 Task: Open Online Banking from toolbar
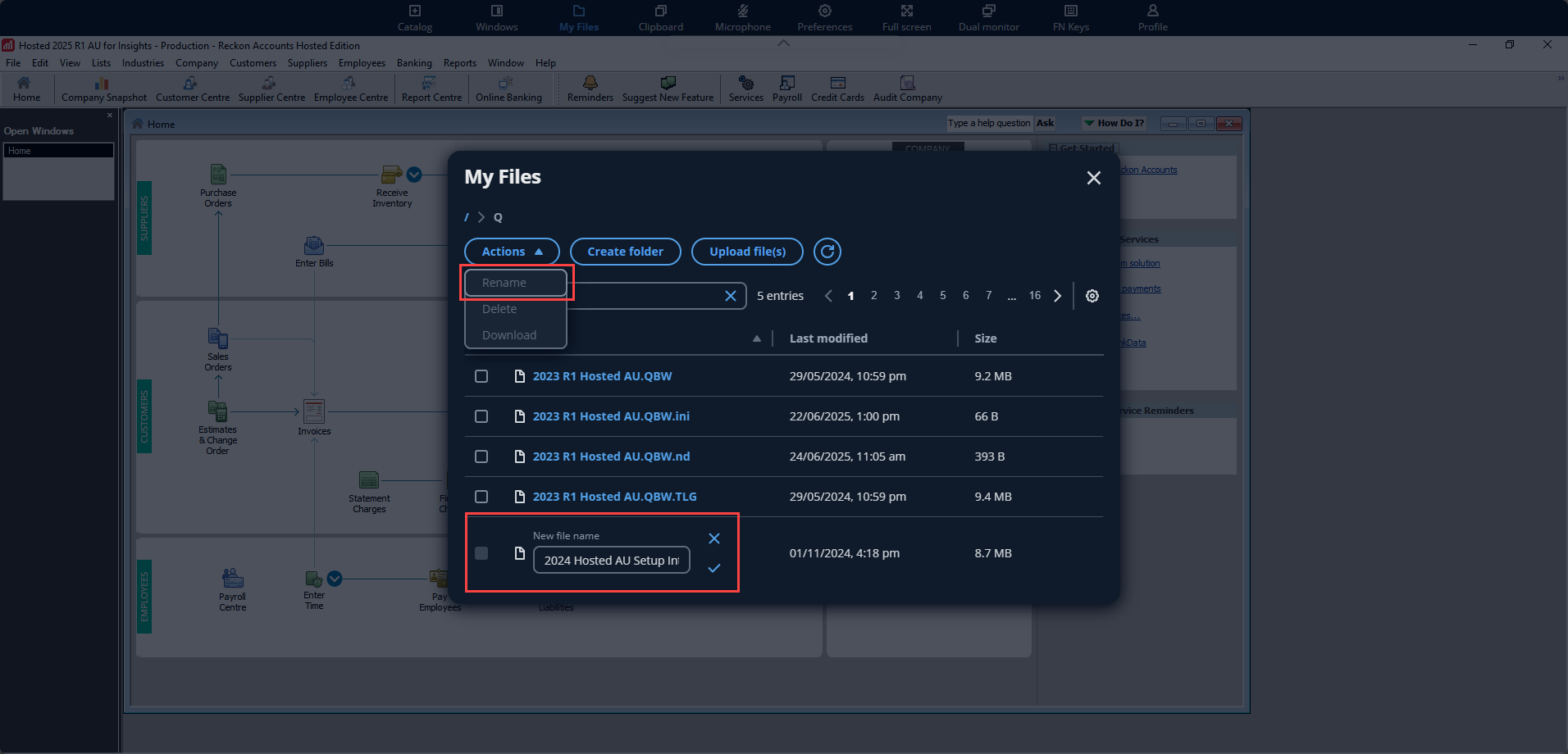point(508,89)
